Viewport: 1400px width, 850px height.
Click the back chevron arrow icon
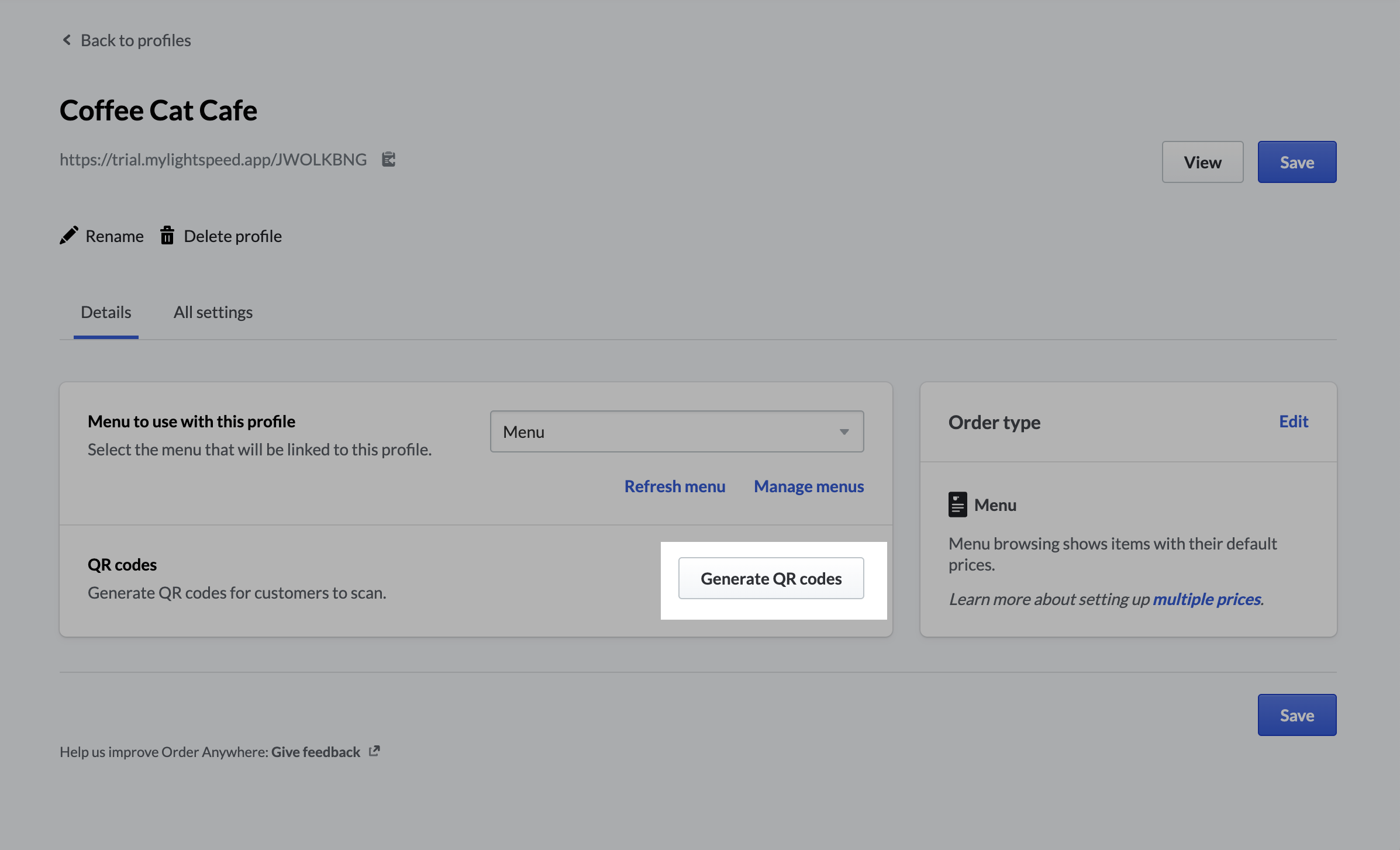(67, 40)
